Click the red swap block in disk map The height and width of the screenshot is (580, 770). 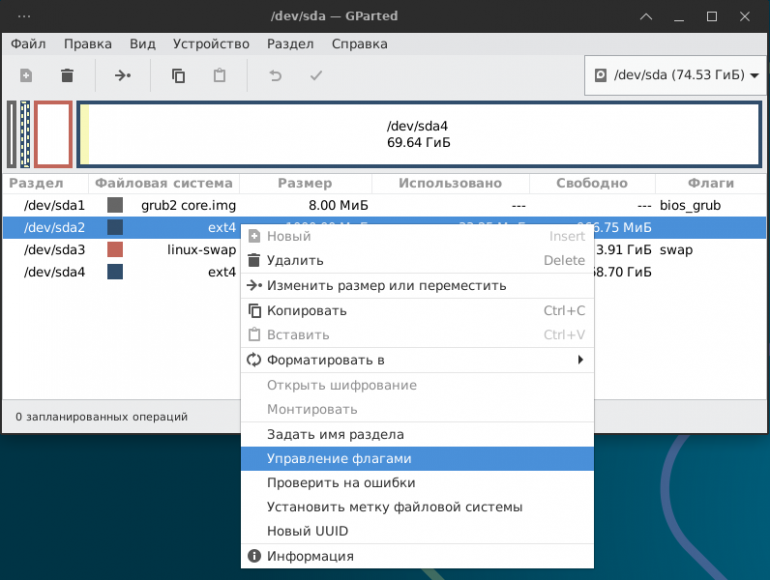53,134
